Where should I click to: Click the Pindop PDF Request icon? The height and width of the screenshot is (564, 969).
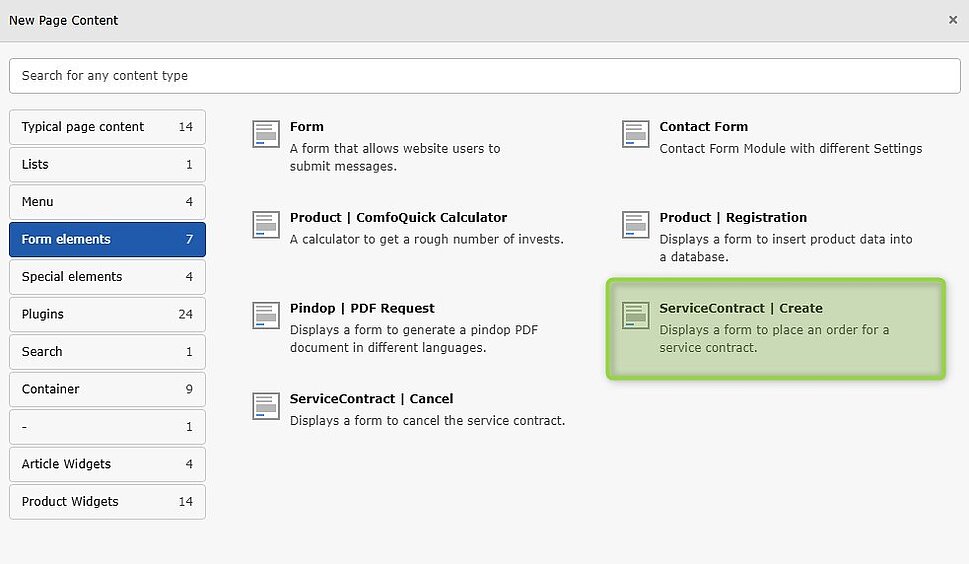coord(266,316)
